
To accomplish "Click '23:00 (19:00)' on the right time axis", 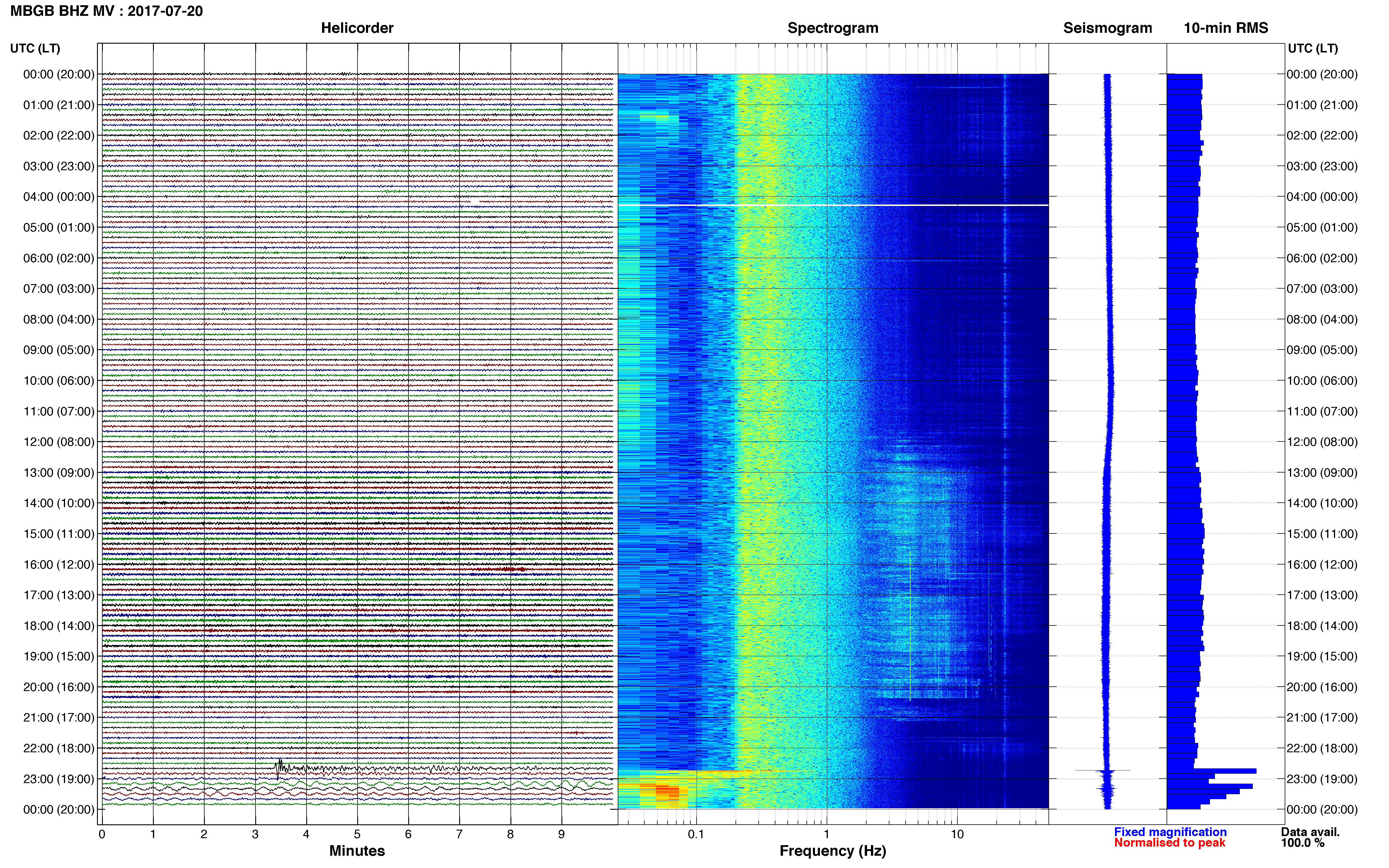I will coord(1322,779).
